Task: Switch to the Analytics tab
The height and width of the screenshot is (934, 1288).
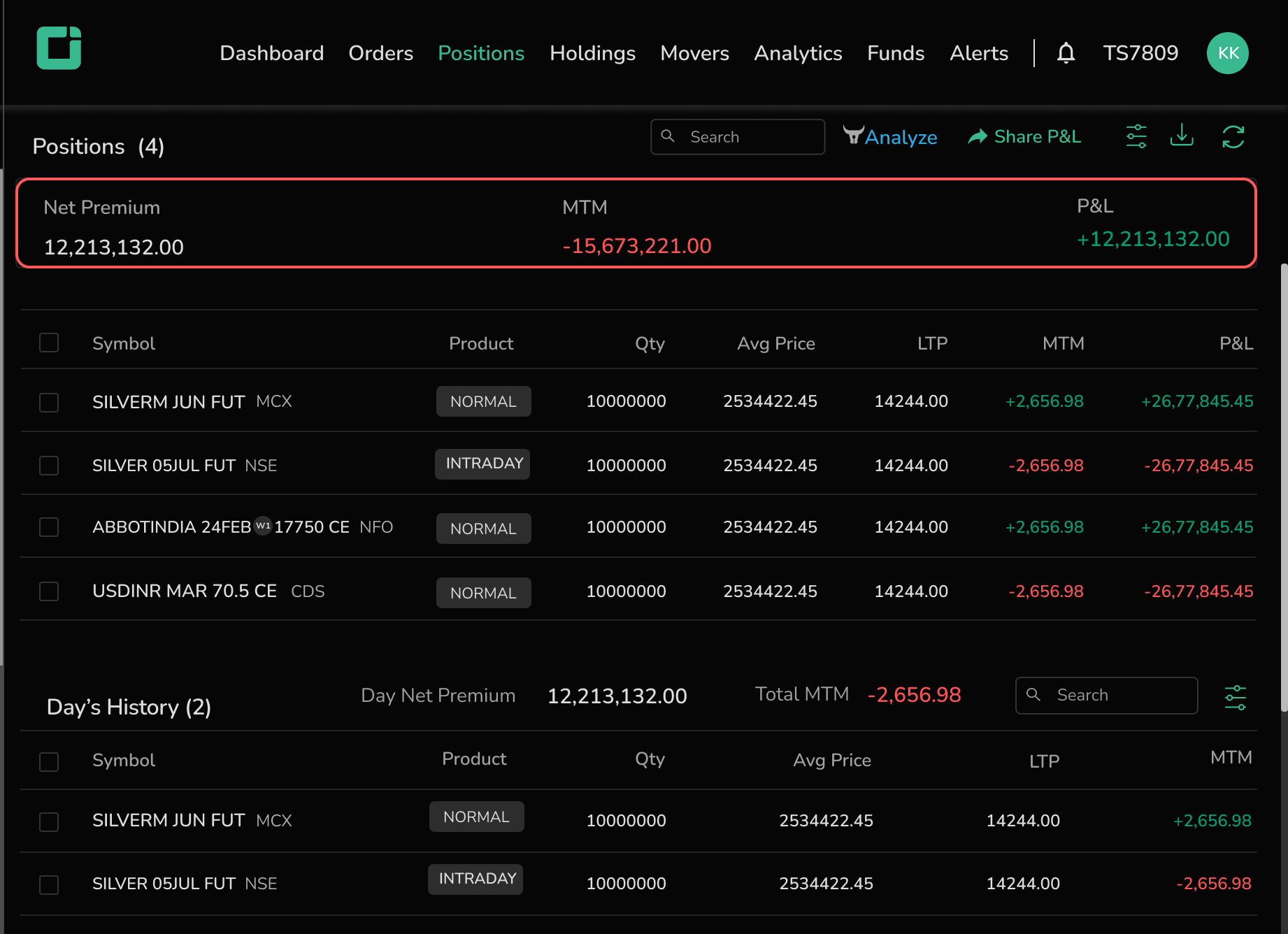Action: pos(798,53)
